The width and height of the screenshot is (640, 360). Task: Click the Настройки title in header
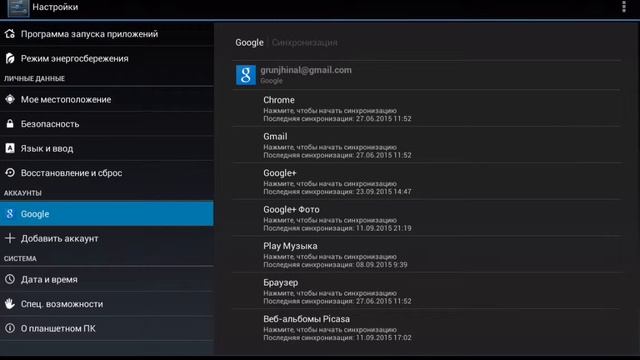55,7
